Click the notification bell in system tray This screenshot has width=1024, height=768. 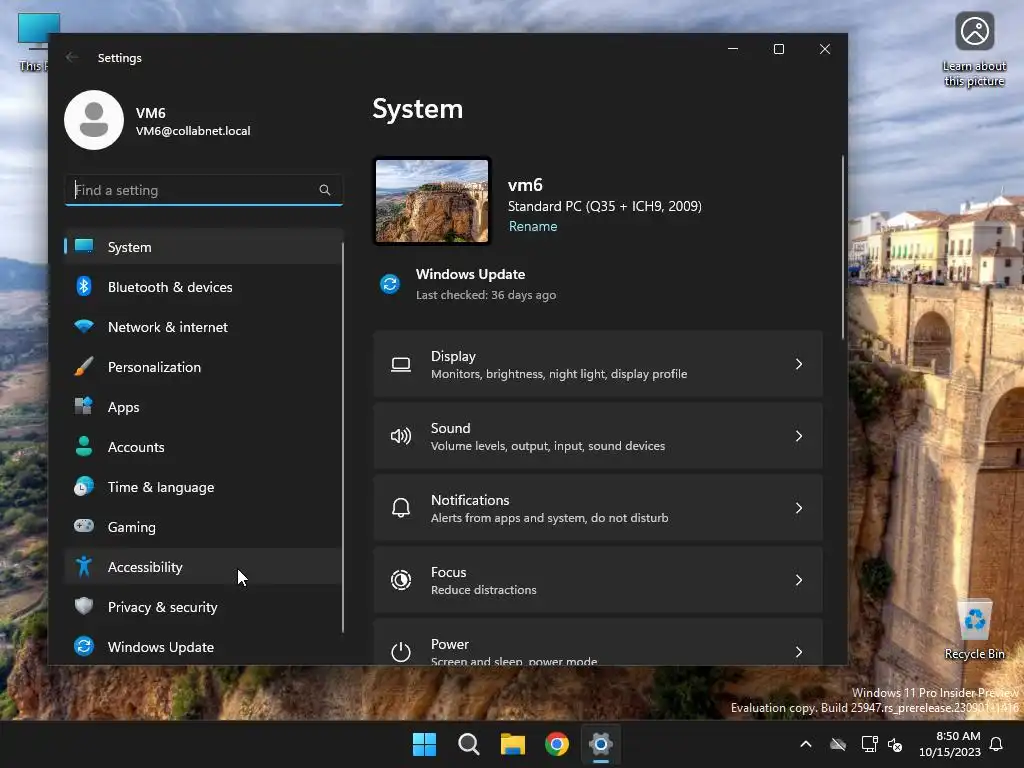(x=997, y=744)
